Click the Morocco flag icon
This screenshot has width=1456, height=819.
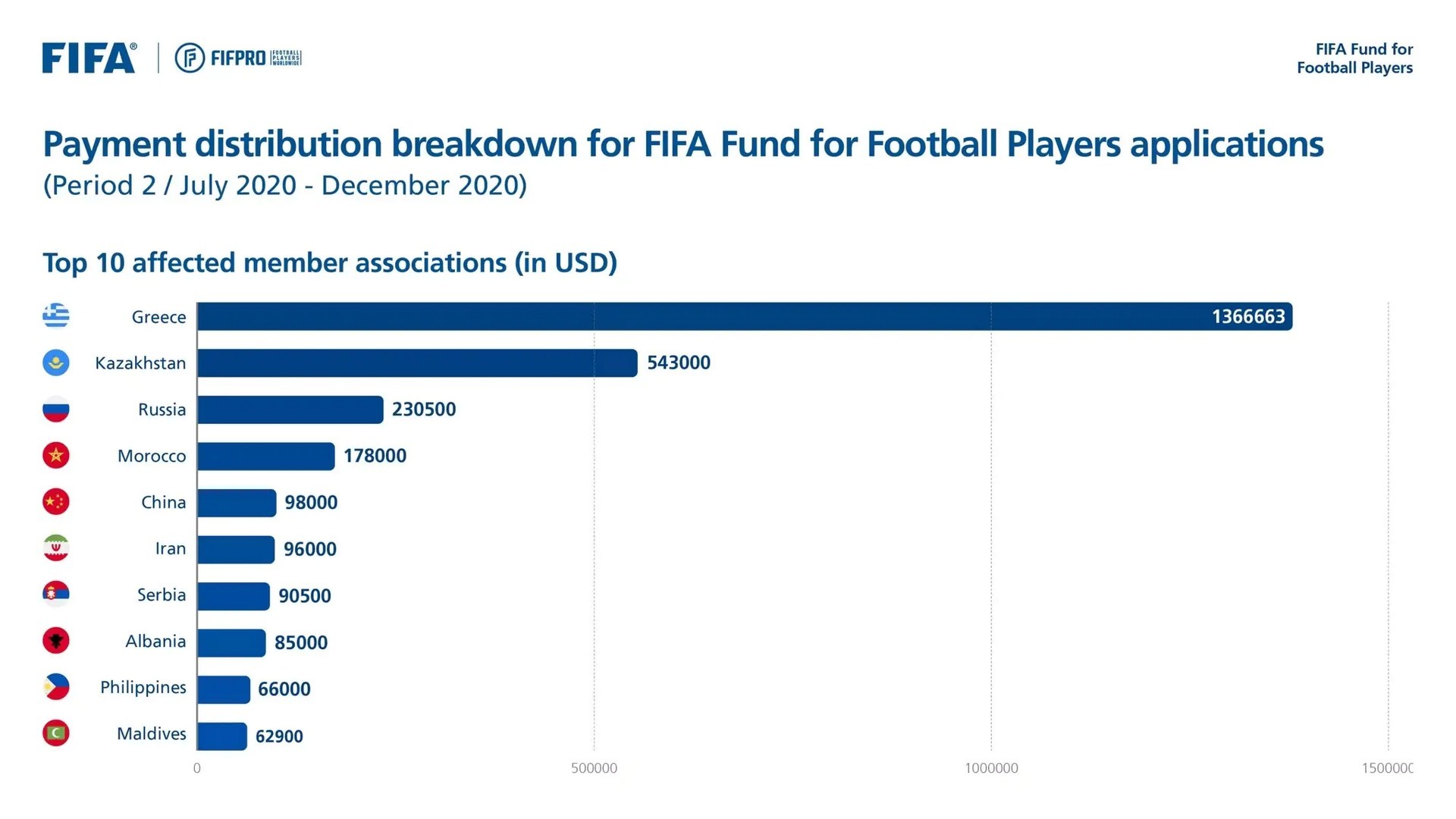point(56,456)
